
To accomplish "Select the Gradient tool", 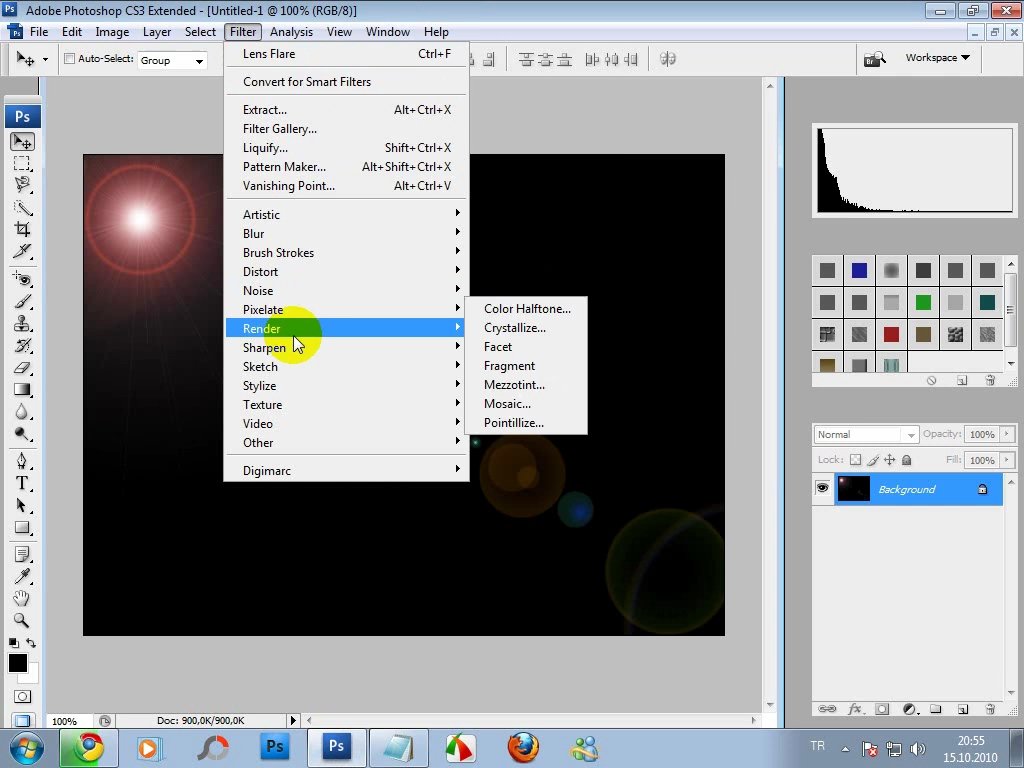I will [22, 390].
